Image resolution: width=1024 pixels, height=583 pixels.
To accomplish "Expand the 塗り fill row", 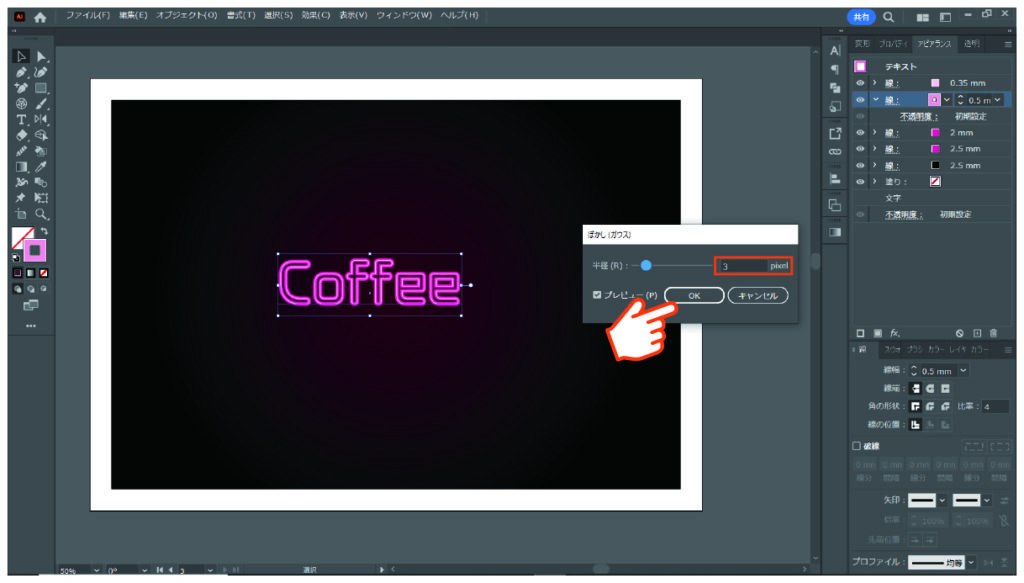I will coord(875,181).
